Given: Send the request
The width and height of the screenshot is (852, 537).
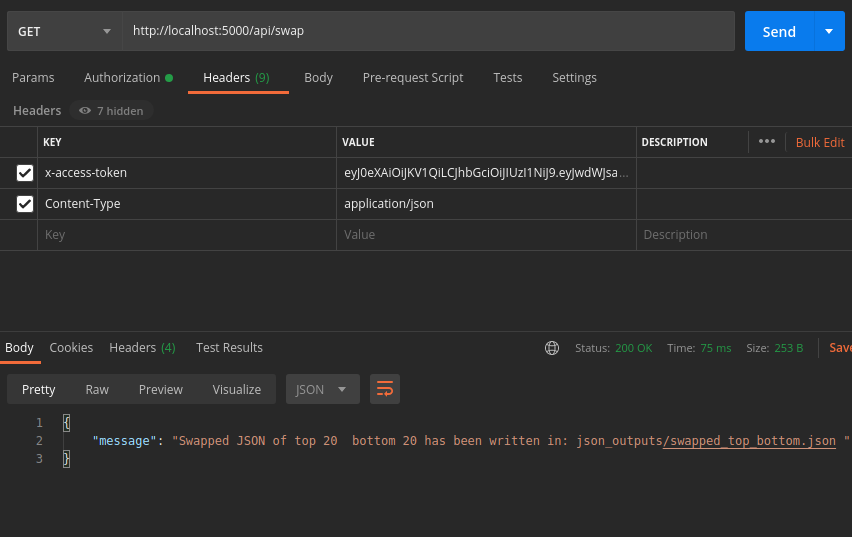Looking at the screenshot, I should pos(779,32).
